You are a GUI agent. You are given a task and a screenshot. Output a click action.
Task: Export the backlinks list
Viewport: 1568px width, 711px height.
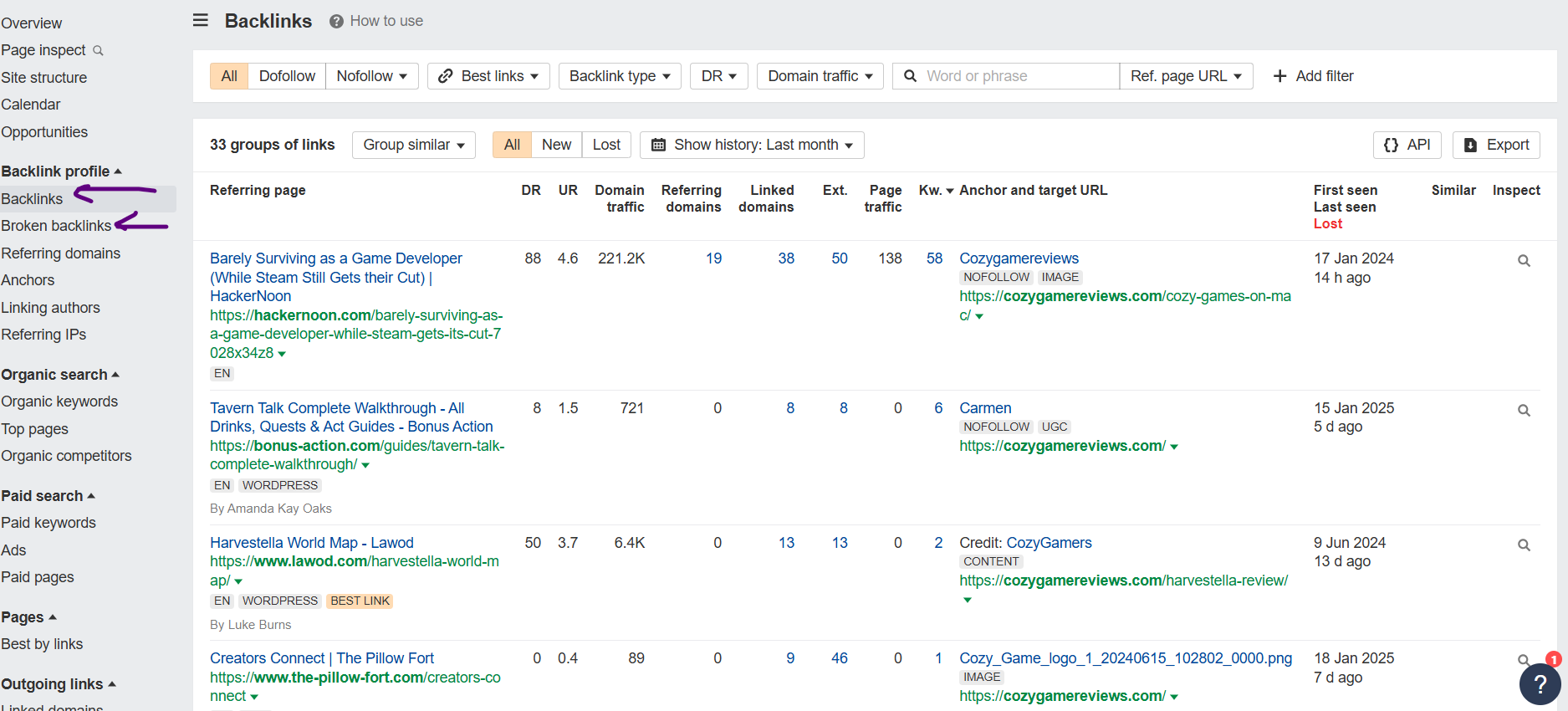pyautogui.click(x=1496, y=145)
